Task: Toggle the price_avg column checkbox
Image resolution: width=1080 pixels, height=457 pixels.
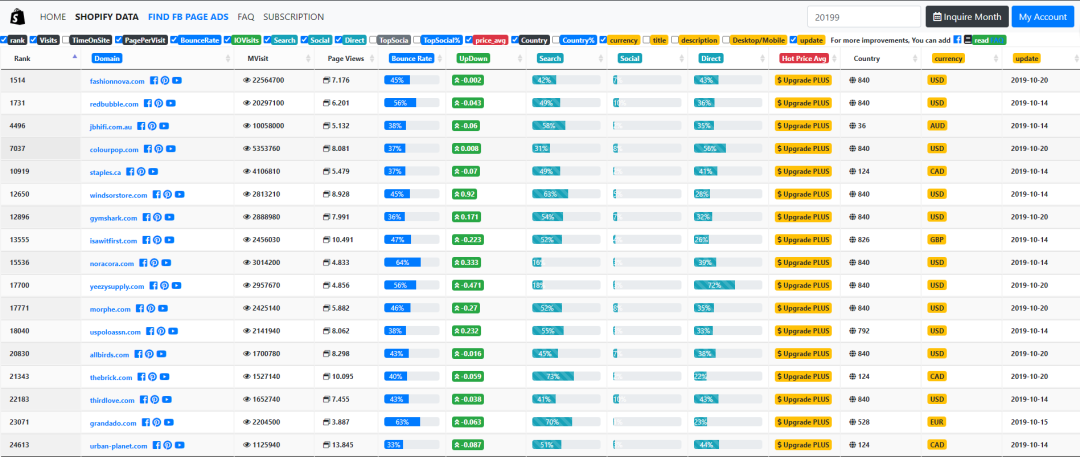Action: (x=468, y=40)
